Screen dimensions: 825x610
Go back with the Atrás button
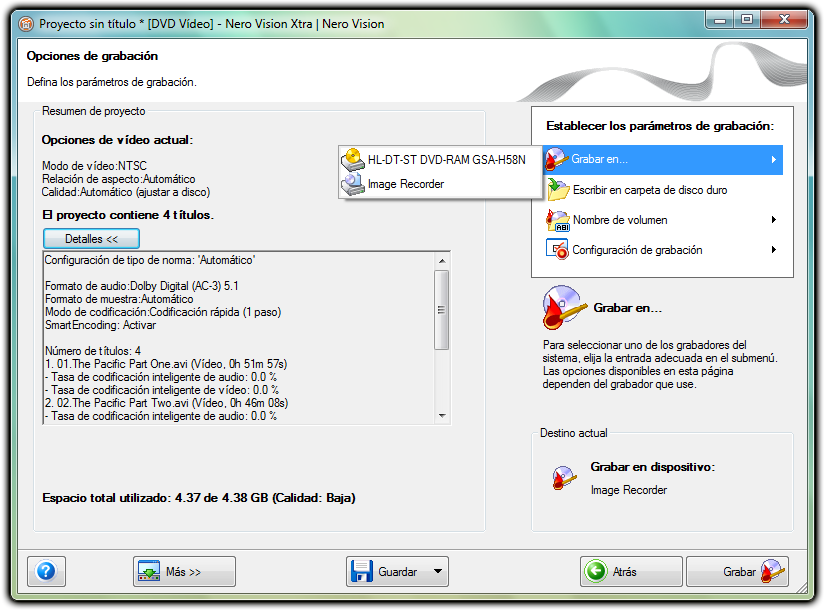(631, 571)
